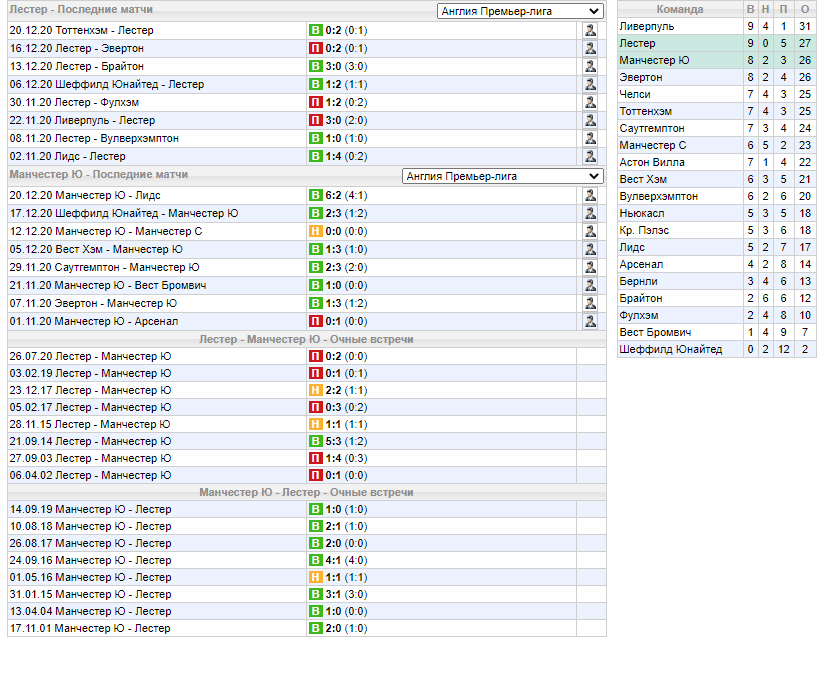Click Брайтон in standings table
The height and width of the screenshot is (684, 828).
(641, 298)
